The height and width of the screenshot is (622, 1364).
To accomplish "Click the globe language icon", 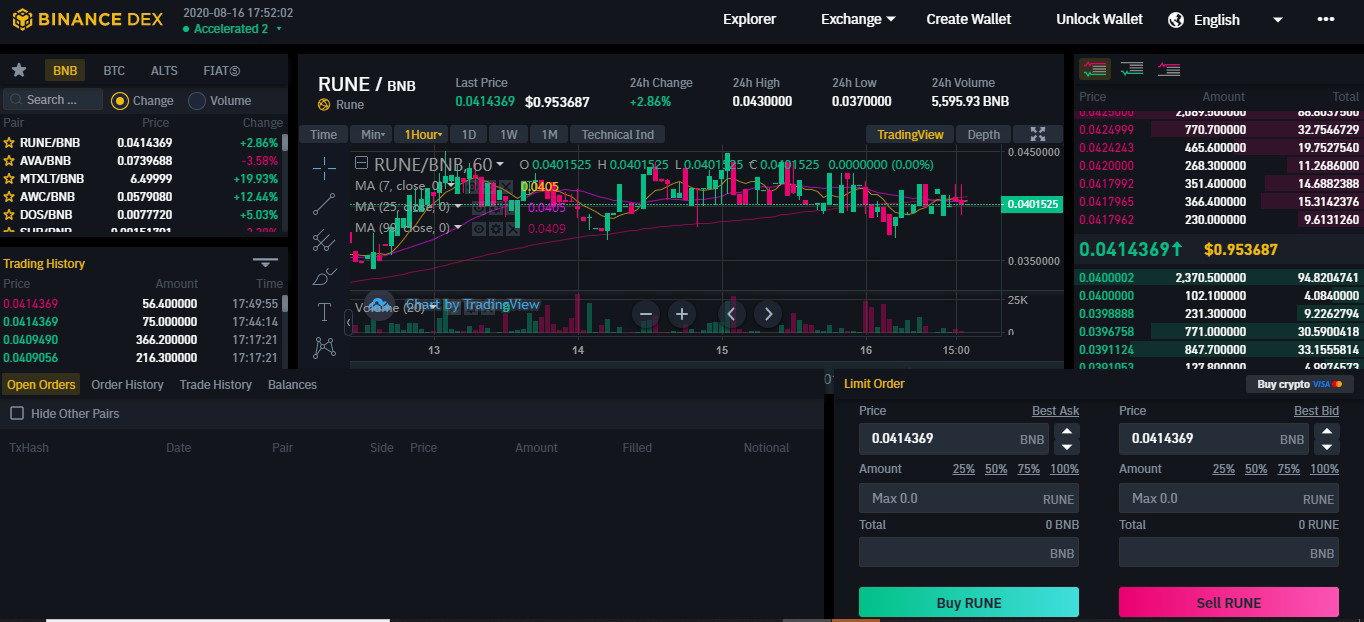I will click(1176, 20).
